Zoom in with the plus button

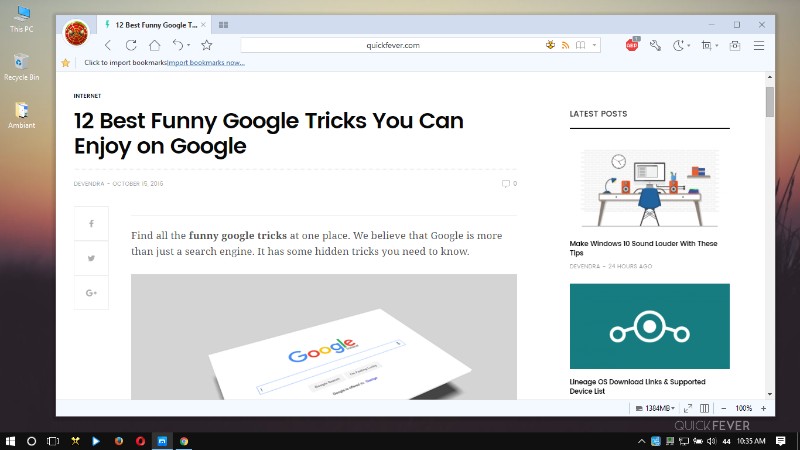763,408
